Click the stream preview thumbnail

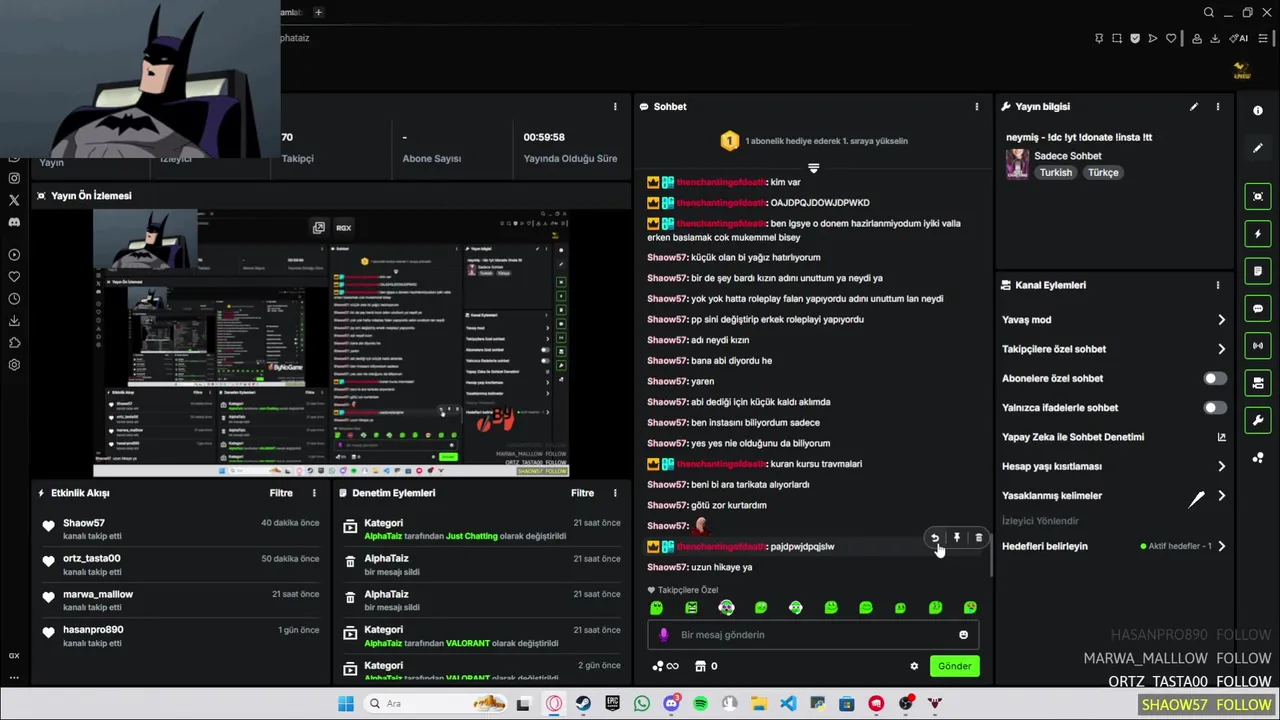(331, 344)
